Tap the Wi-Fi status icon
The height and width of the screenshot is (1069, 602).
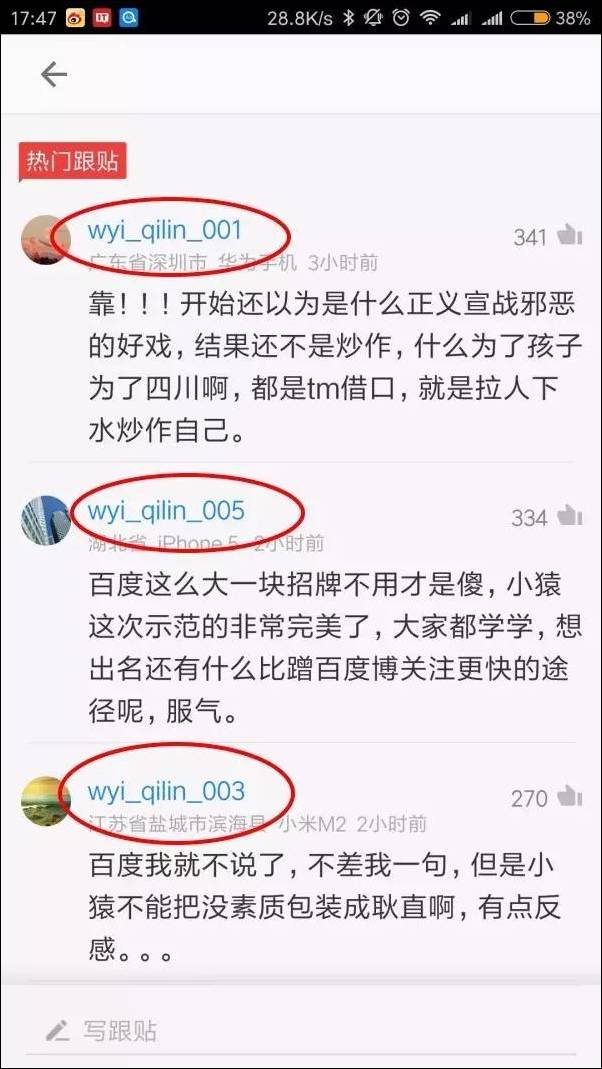click(x=430, y=18)
